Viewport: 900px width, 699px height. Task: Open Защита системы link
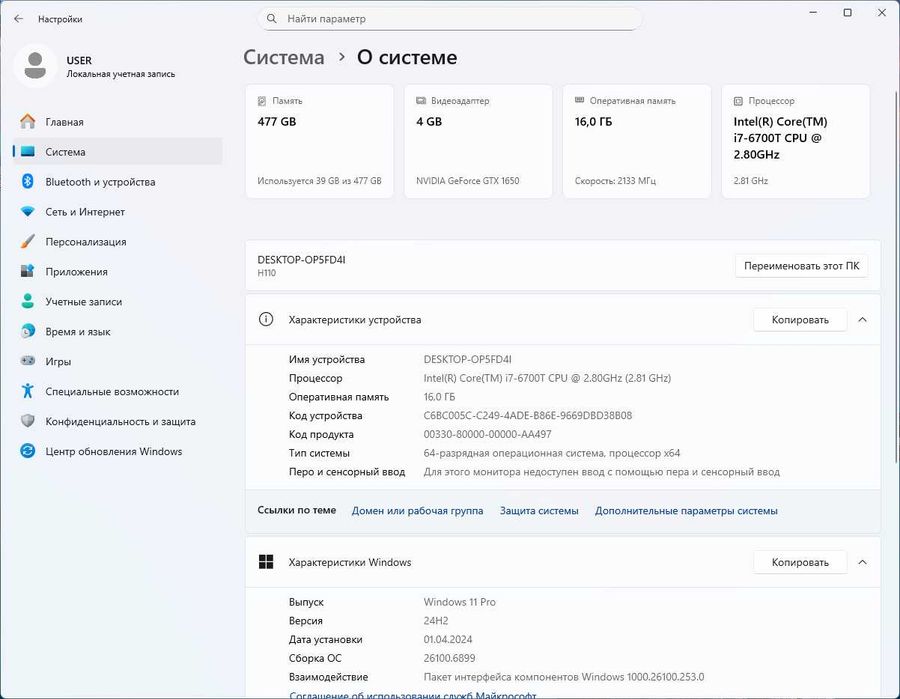(539, 511)
